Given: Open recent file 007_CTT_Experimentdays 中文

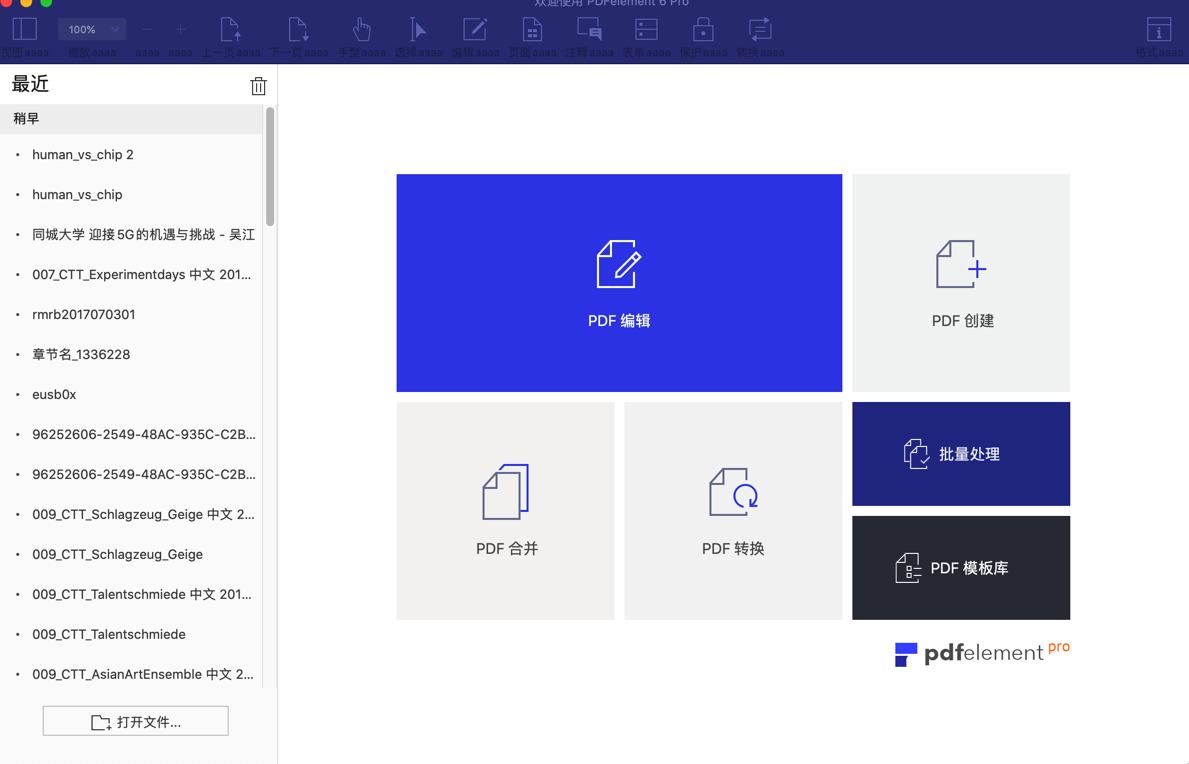Looking at the screenshot, I should click(x=131, y=274).
